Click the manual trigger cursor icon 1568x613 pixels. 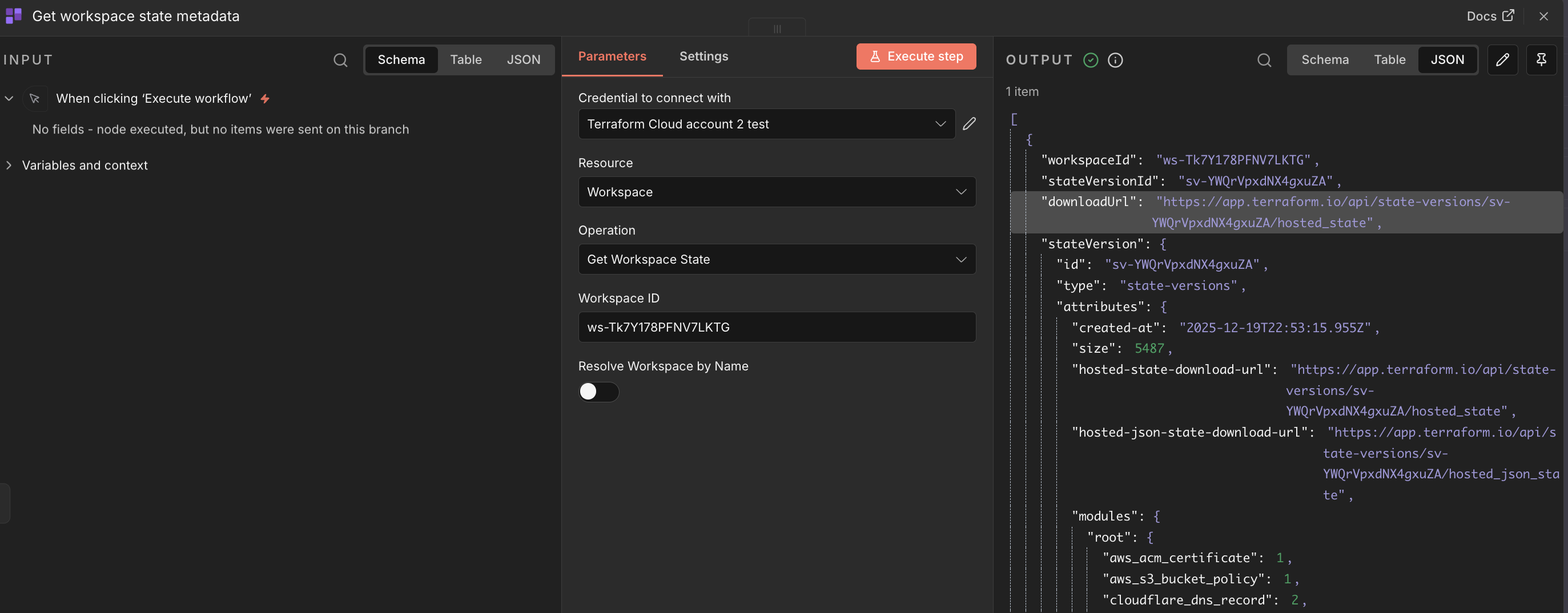point(35,99)
